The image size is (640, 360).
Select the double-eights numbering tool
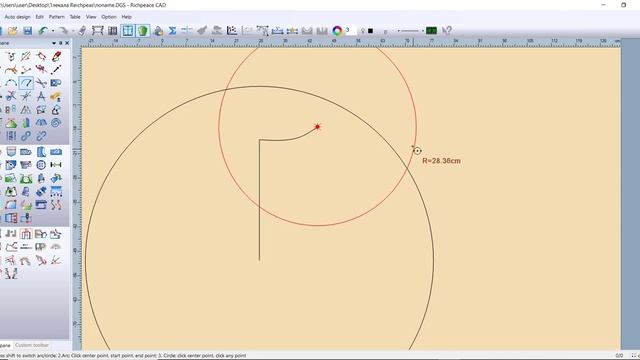pyautogui.click(x=11, y=109)
